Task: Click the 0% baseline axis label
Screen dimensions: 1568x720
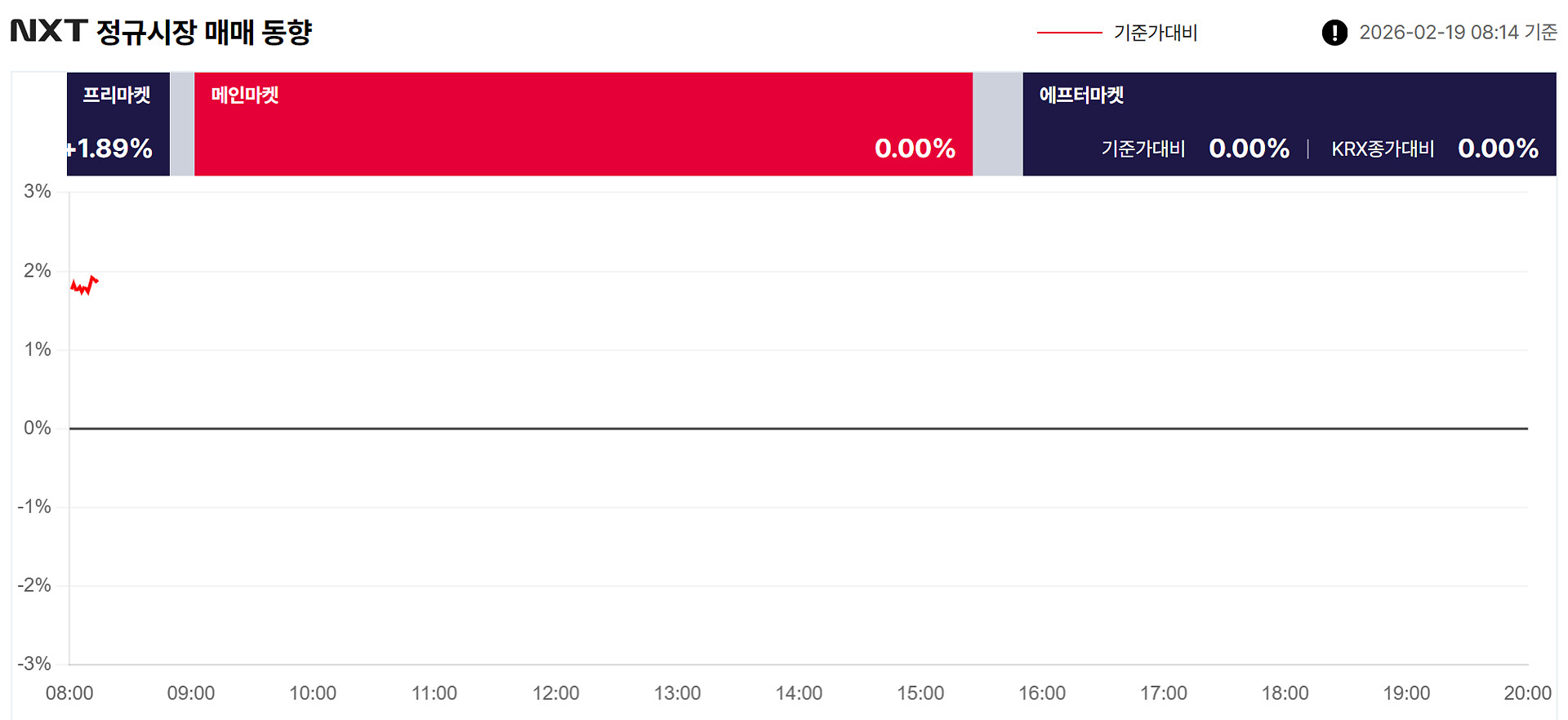Action: point(37,428)
